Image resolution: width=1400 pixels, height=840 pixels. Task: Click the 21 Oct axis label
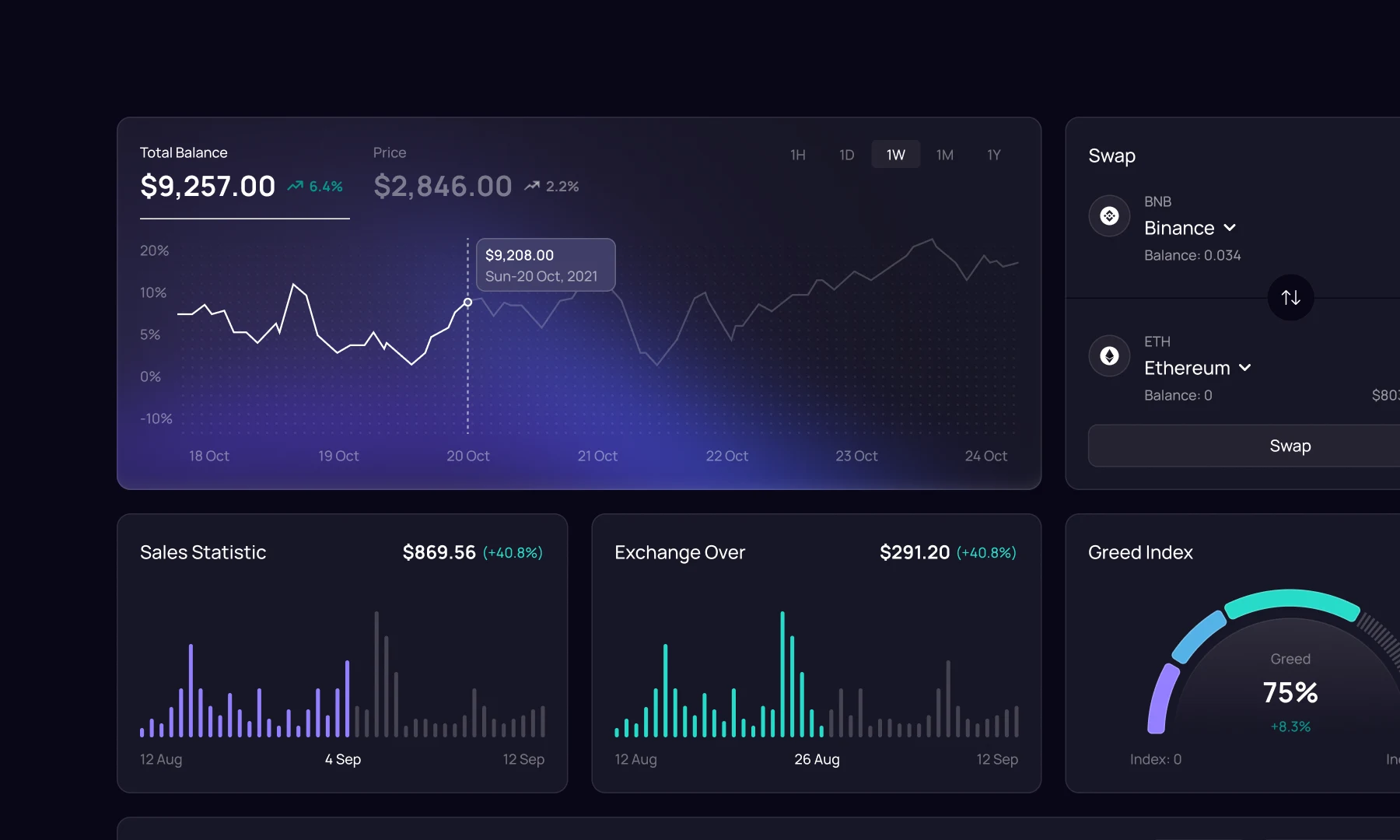coord(597,456)
